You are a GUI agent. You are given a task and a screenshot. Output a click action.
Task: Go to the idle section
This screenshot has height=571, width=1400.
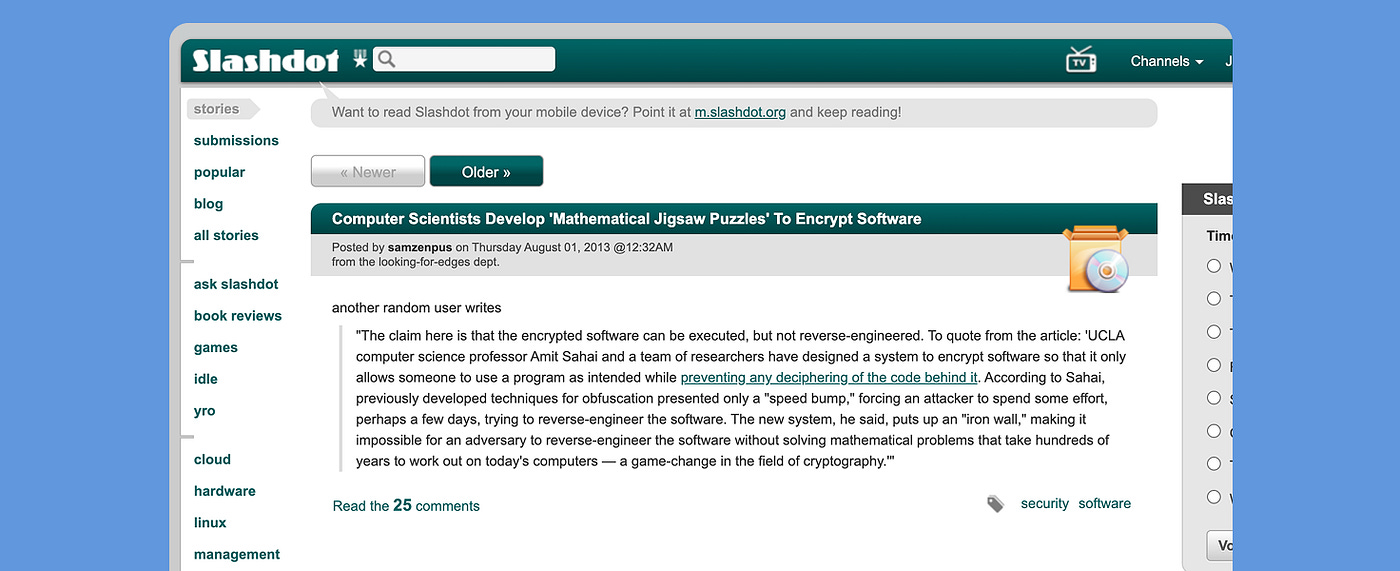point(205,379)
